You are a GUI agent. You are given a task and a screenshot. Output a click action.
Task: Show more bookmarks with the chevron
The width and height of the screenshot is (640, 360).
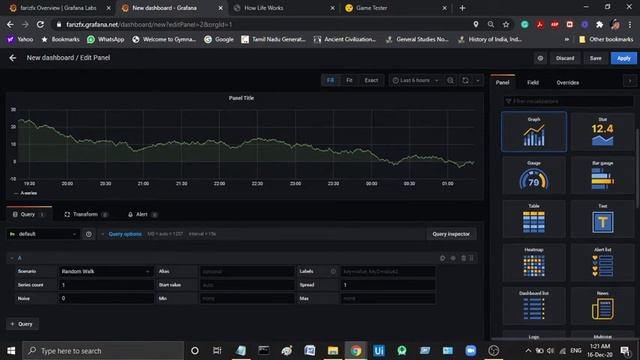(567, 40)
